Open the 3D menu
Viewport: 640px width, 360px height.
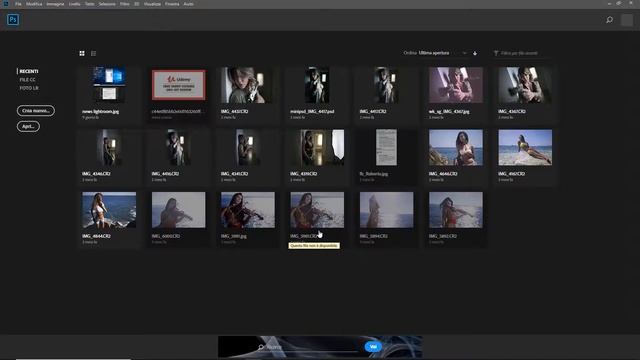coord(136,4)
